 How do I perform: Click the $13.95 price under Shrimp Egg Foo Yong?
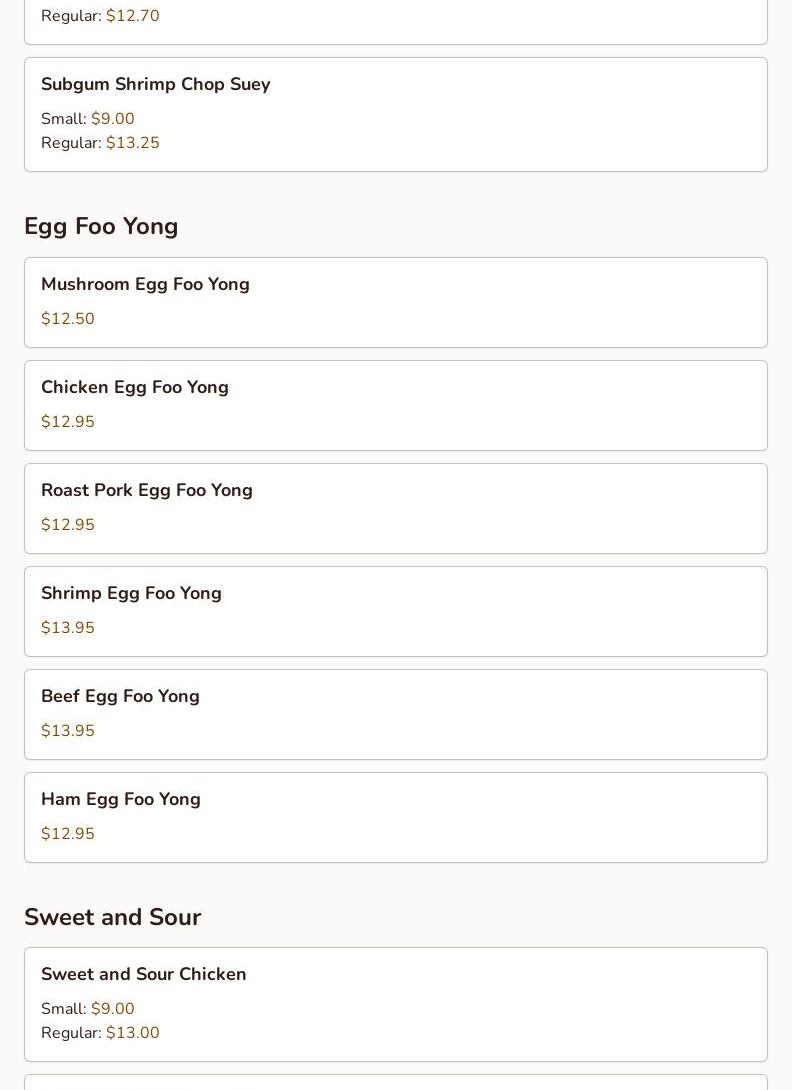point(68,628)
